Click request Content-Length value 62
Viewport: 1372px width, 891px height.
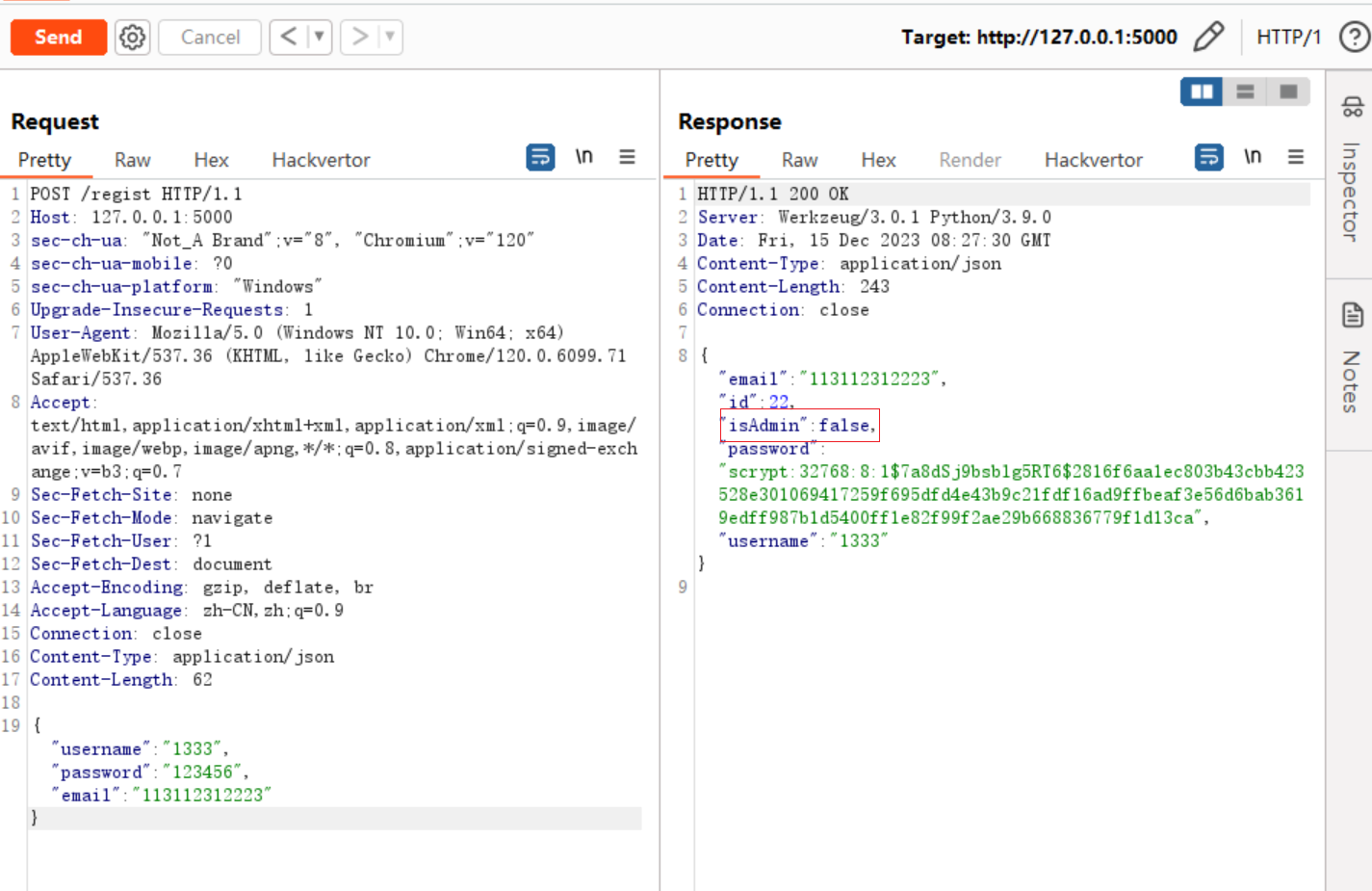tap(202, 679)
